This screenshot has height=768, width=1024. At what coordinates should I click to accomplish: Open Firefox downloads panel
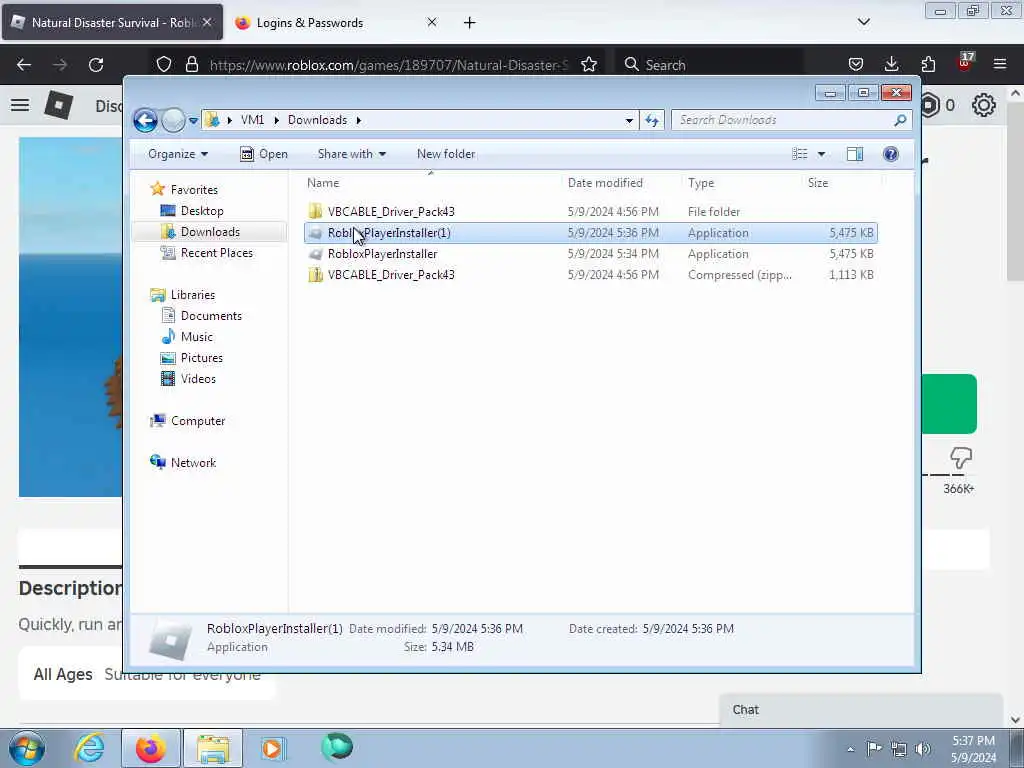[x=891, y=64]
